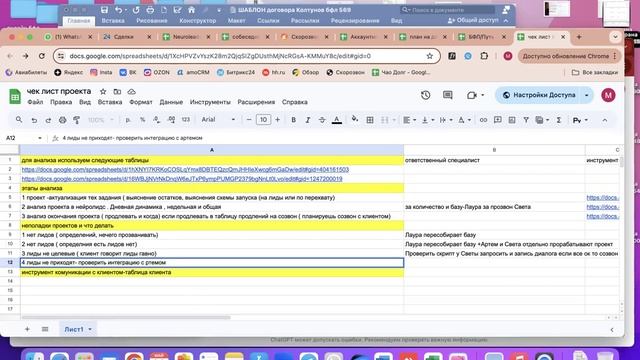640x360 pixels.
Task: Open the Вставка menu in Sheets
Action: point(110,102)
